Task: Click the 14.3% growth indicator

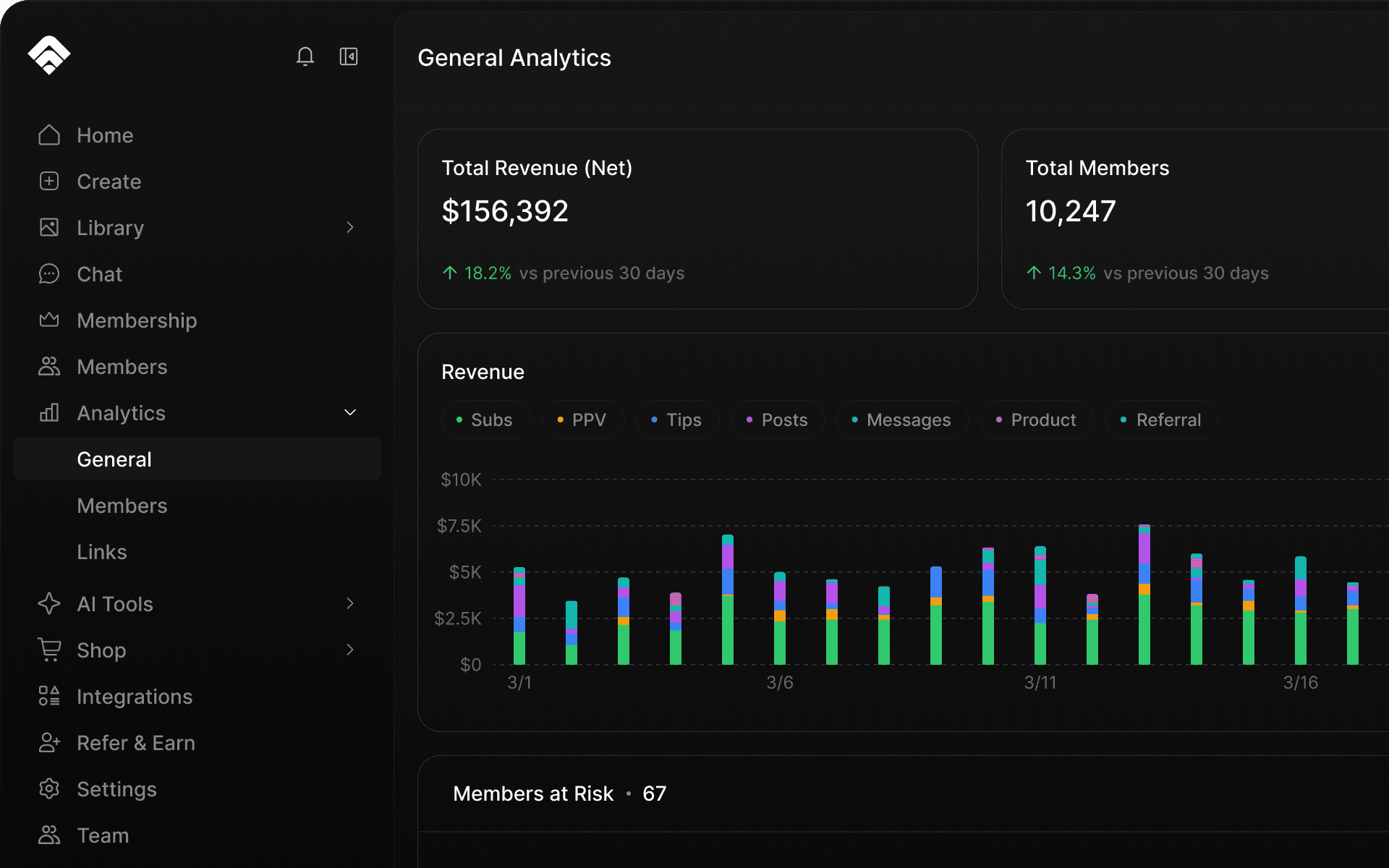Action: [x=1061, y=273]
